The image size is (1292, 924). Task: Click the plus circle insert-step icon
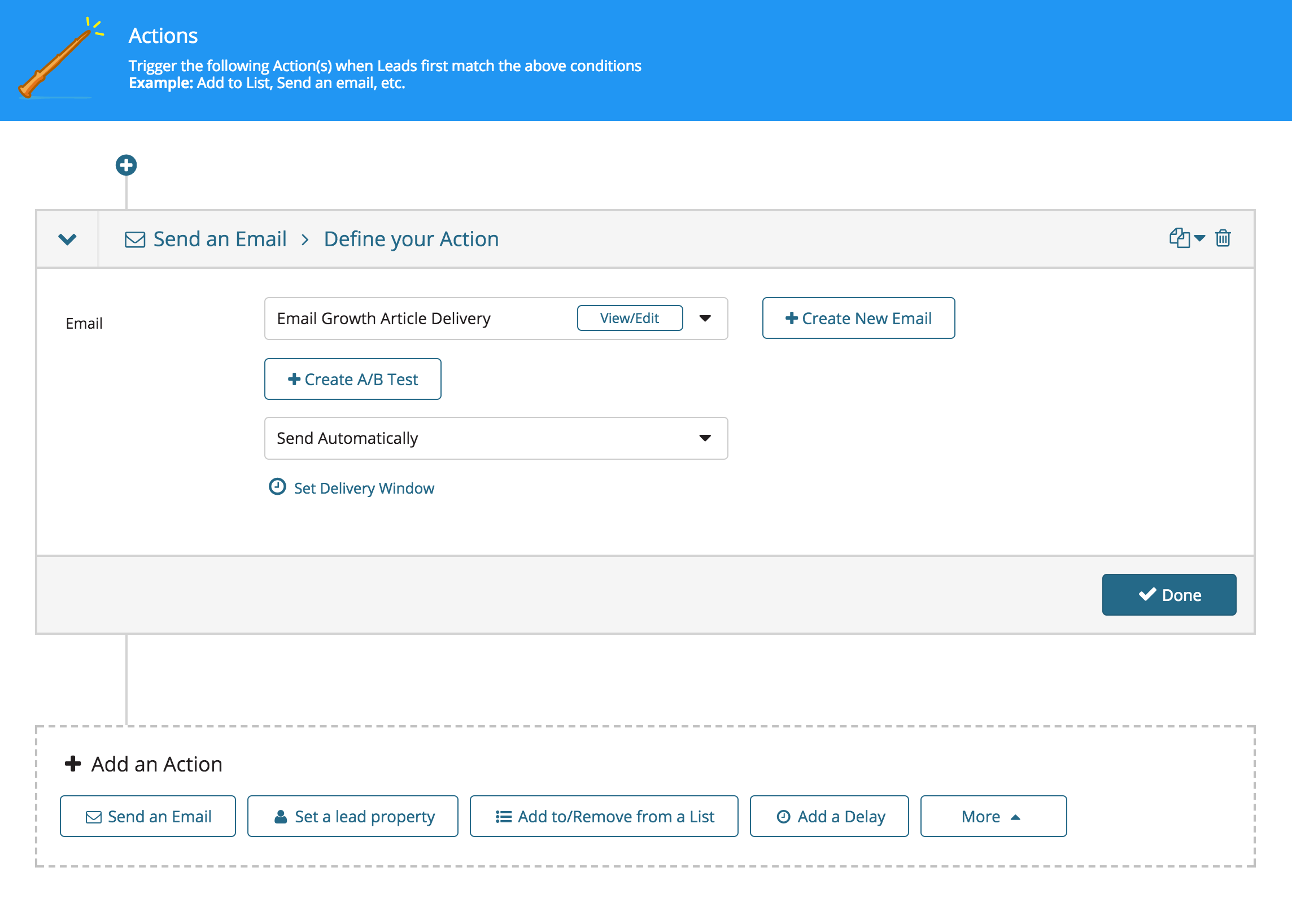pyautogui.click(x=126, y=165)
